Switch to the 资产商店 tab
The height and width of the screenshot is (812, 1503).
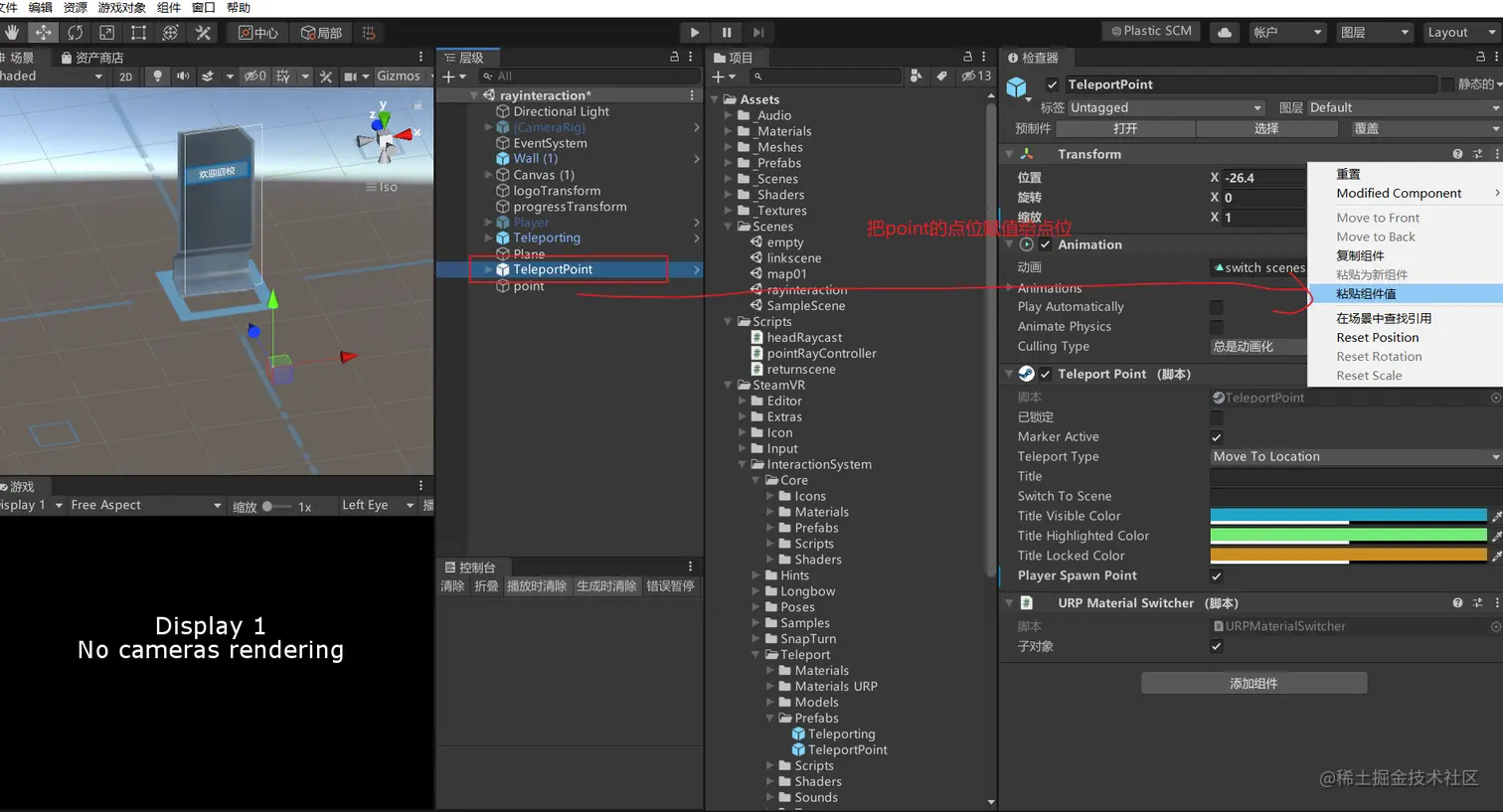91,58
